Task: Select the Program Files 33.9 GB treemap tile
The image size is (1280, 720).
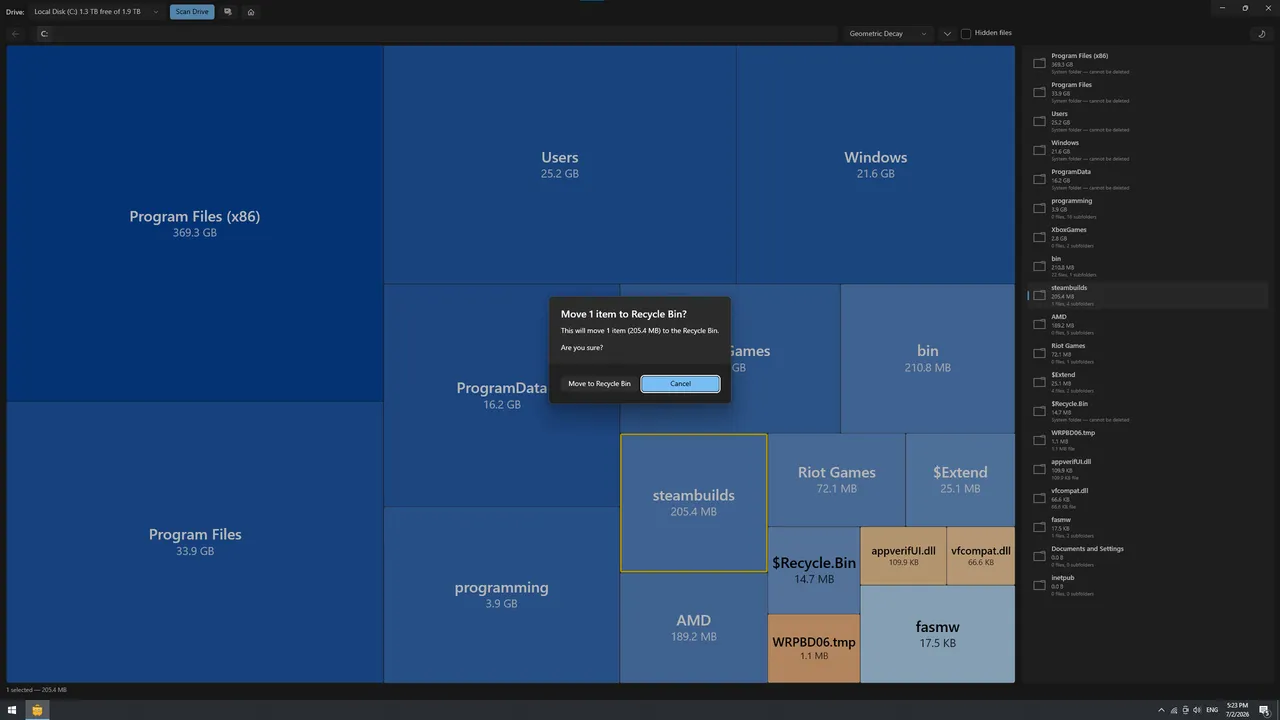Action: [195, 542]
